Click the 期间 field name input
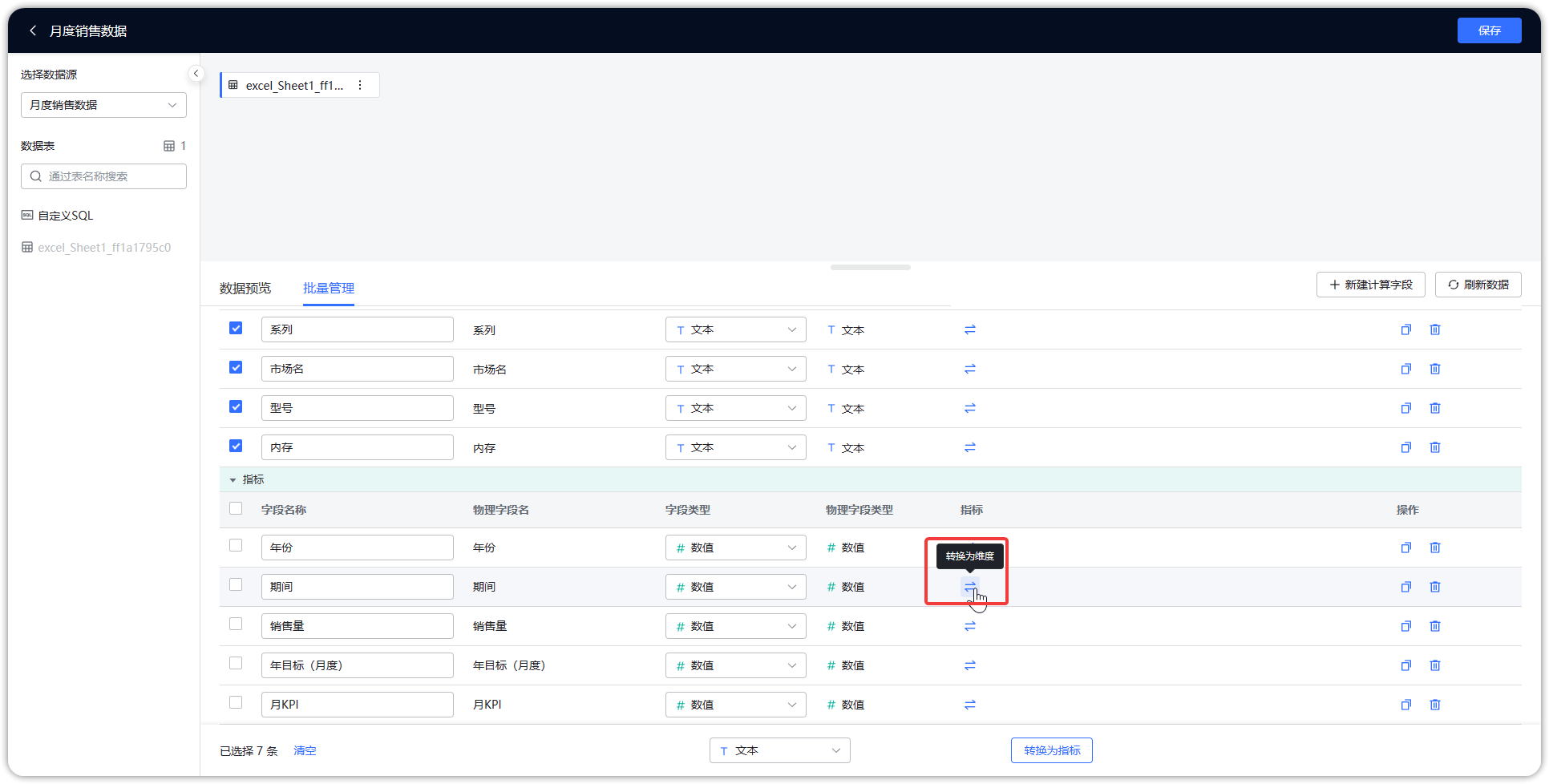Image resolution: width=1549 pixels, height=784 pixels. click(x=357, y=587)
